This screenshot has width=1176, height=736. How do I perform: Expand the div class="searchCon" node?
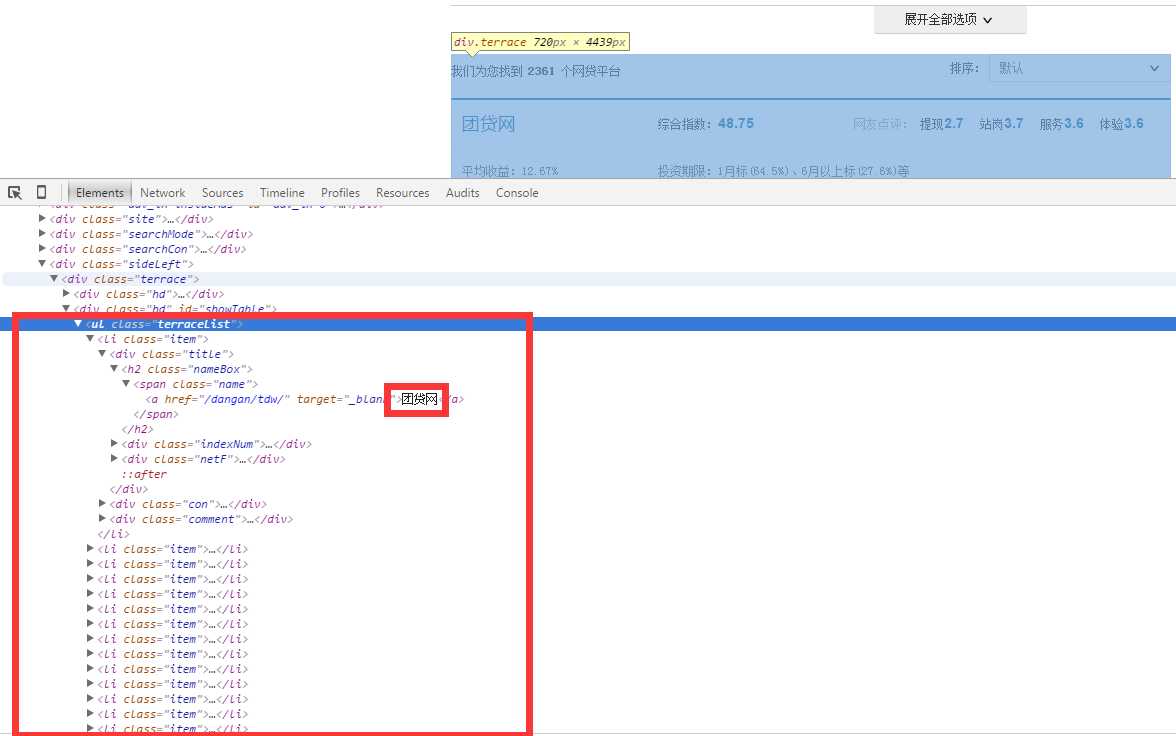42,248
